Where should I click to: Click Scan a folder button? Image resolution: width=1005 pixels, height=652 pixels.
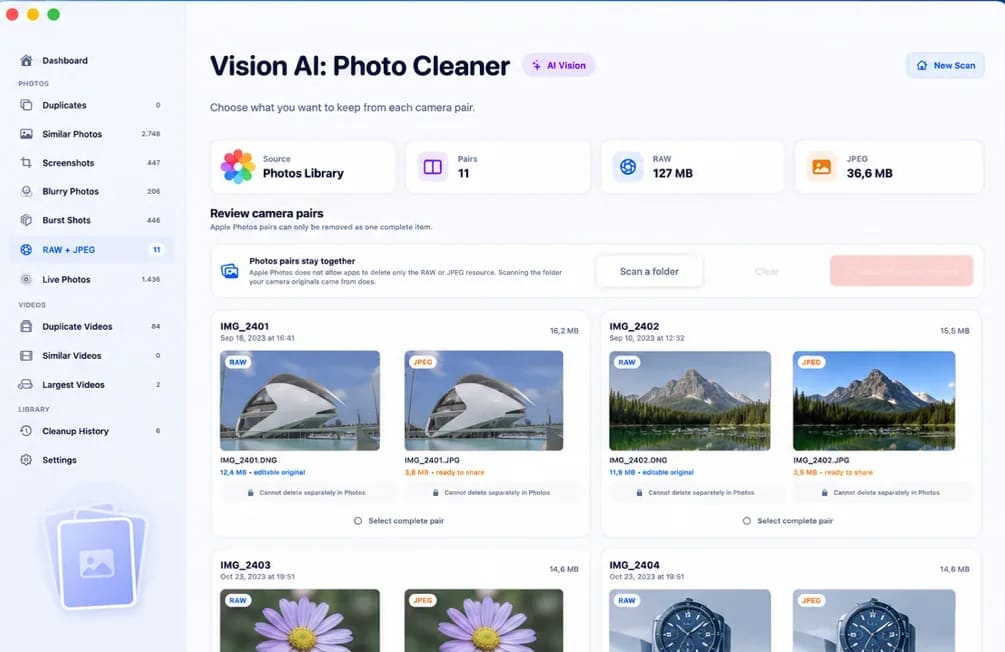(649, 271)
